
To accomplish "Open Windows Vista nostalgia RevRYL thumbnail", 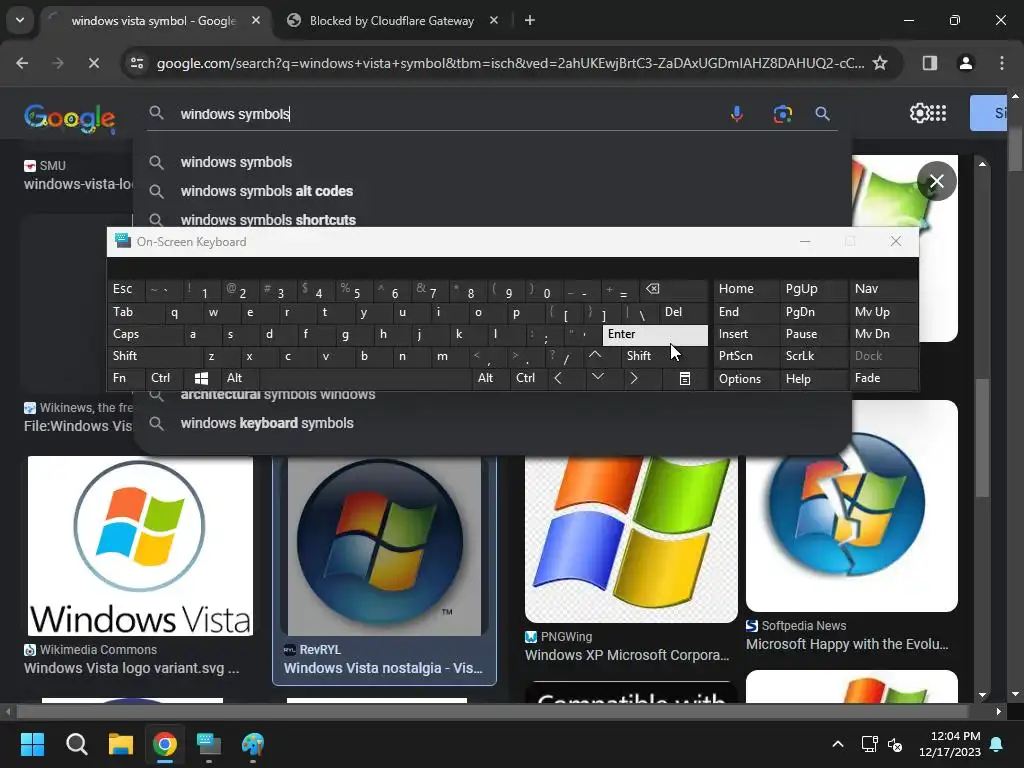I will pyautogui.click(x=384, y=547).
